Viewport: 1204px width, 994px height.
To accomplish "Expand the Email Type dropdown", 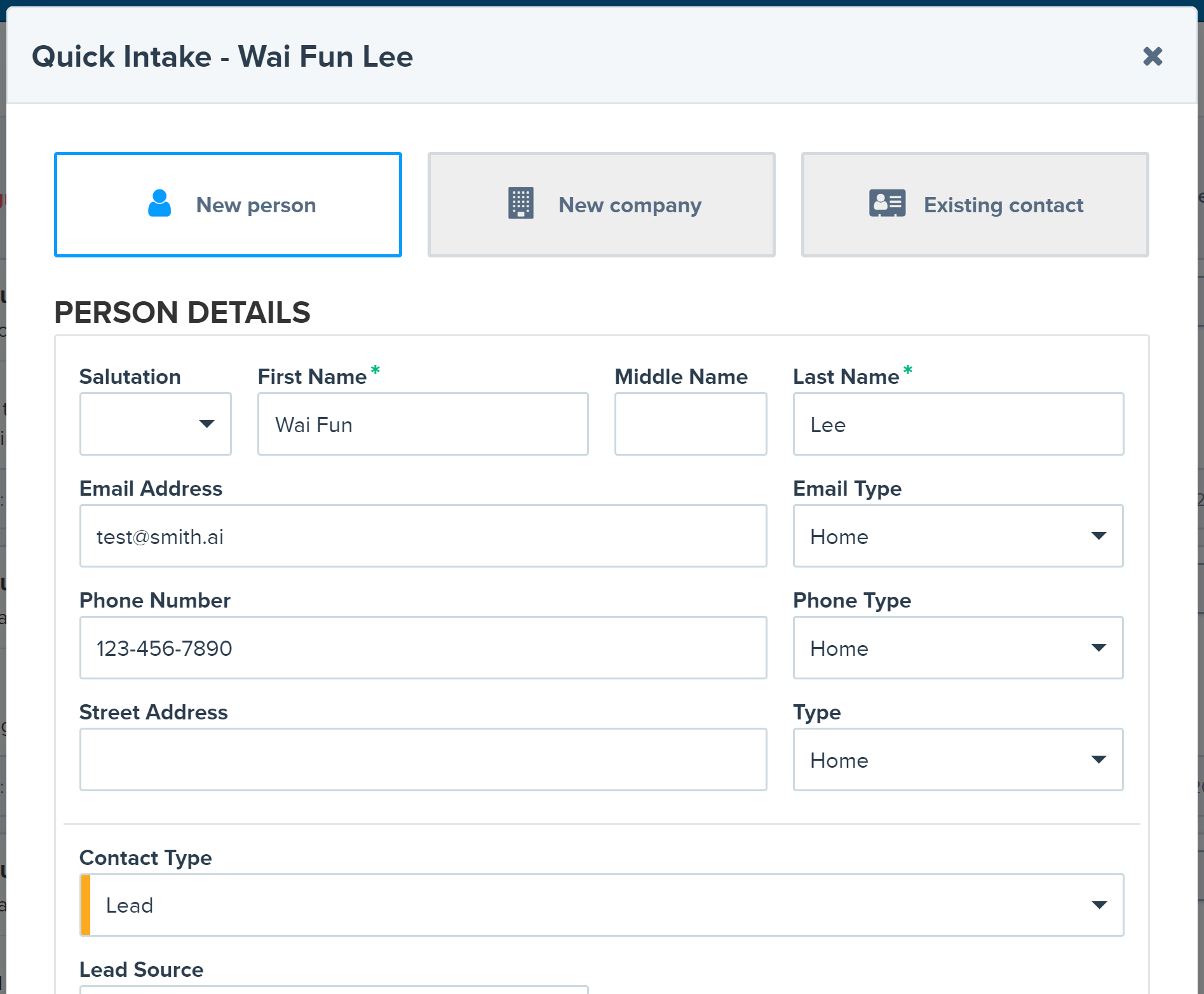I will click(958, 536).
